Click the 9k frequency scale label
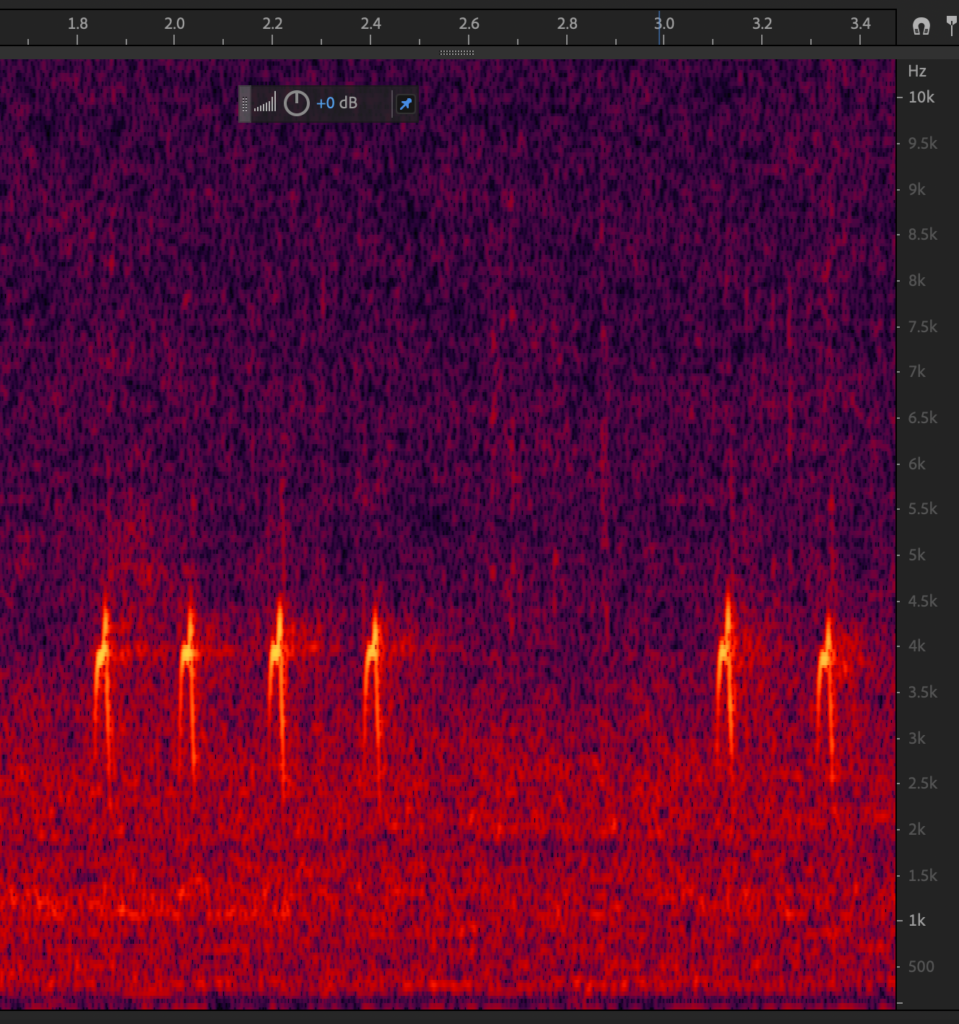 pyautogui.click(x=917, y=189)
